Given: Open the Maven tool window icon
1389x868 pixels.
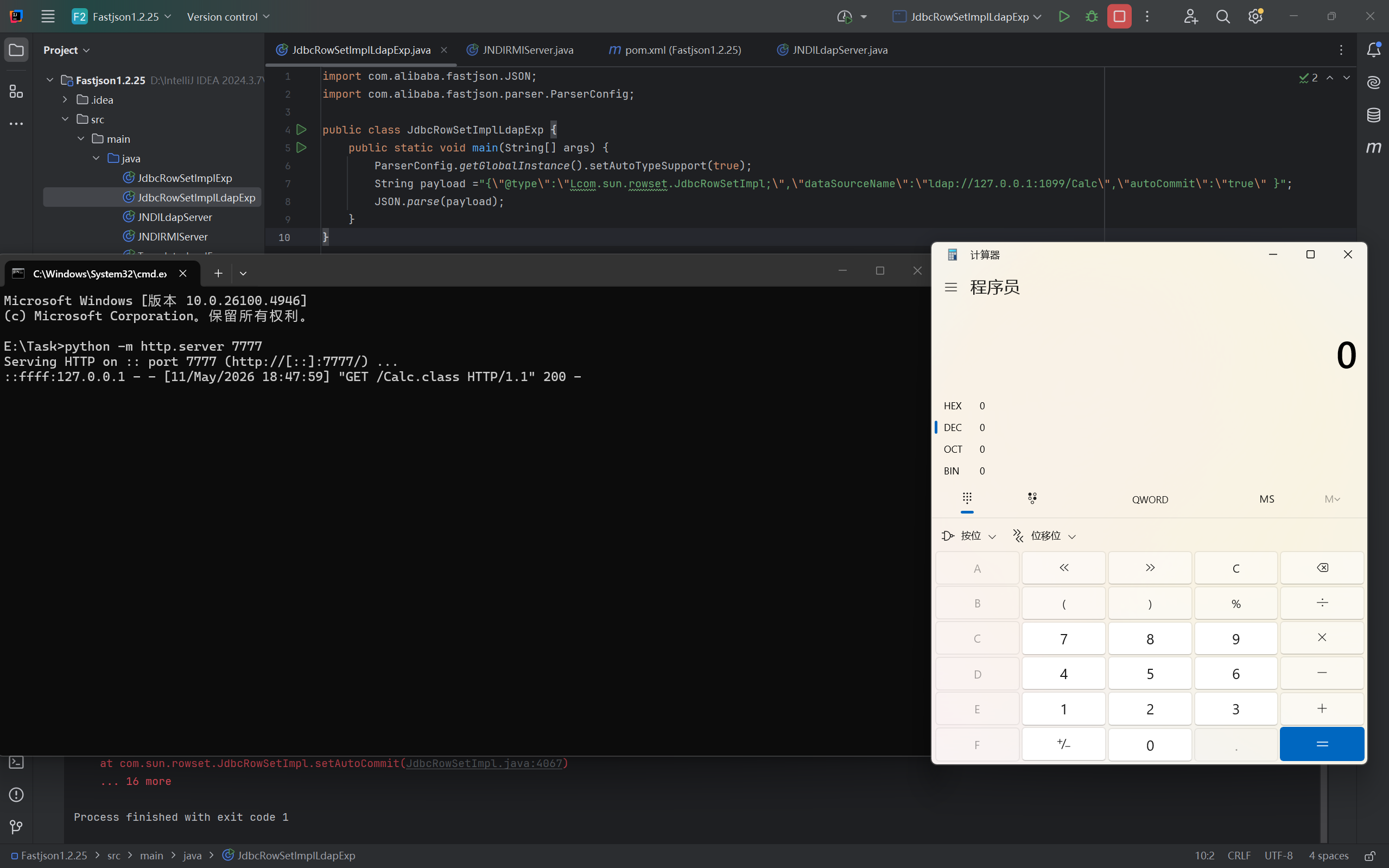Looking at the screenshot, I should click(x=1373, y=148).
